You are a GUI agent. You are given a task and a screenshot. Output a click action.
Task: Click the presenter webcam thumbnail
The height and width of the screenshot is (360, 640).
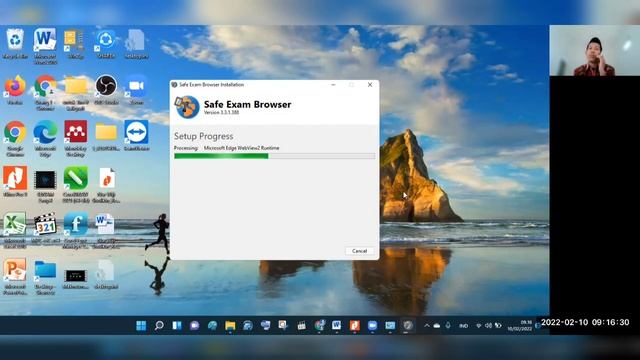tap(594, 51)
